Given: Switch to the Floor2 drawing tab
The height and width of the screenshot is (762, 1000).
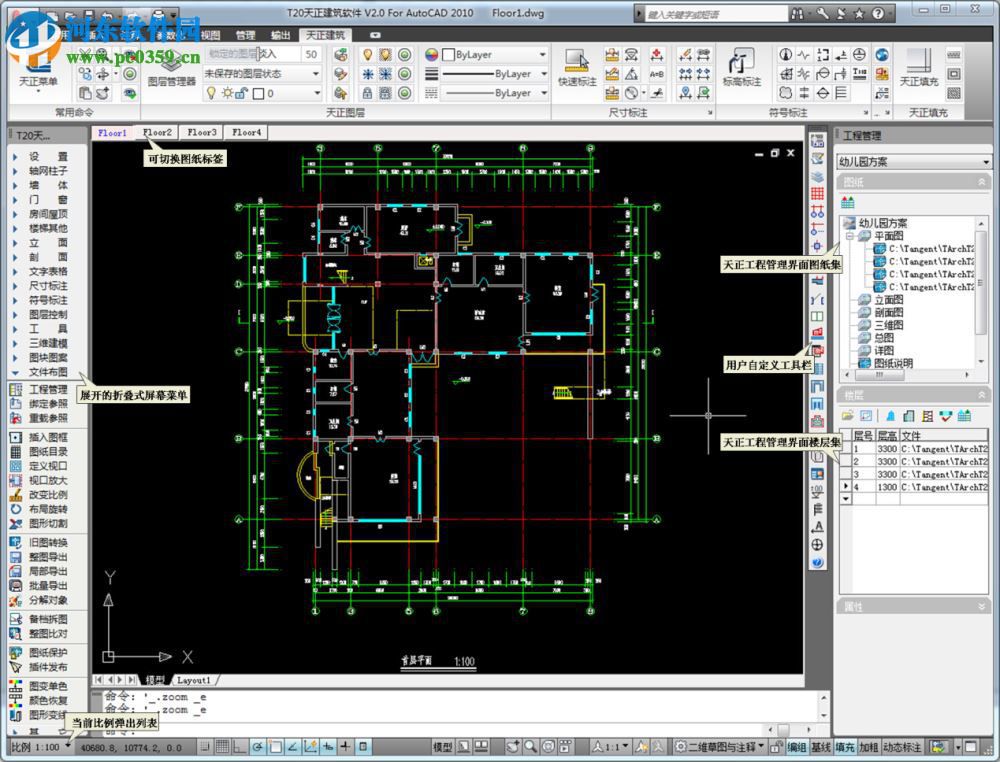Looking at the screenshot, I should point(157,131).
